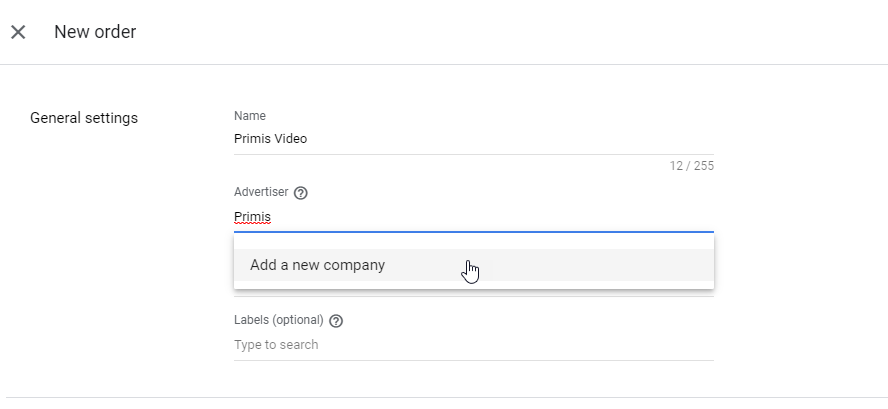This screenshot has width=888, height=409.
Task: Click the "12 / 255" character counter
Action: (x=692, y=166)
